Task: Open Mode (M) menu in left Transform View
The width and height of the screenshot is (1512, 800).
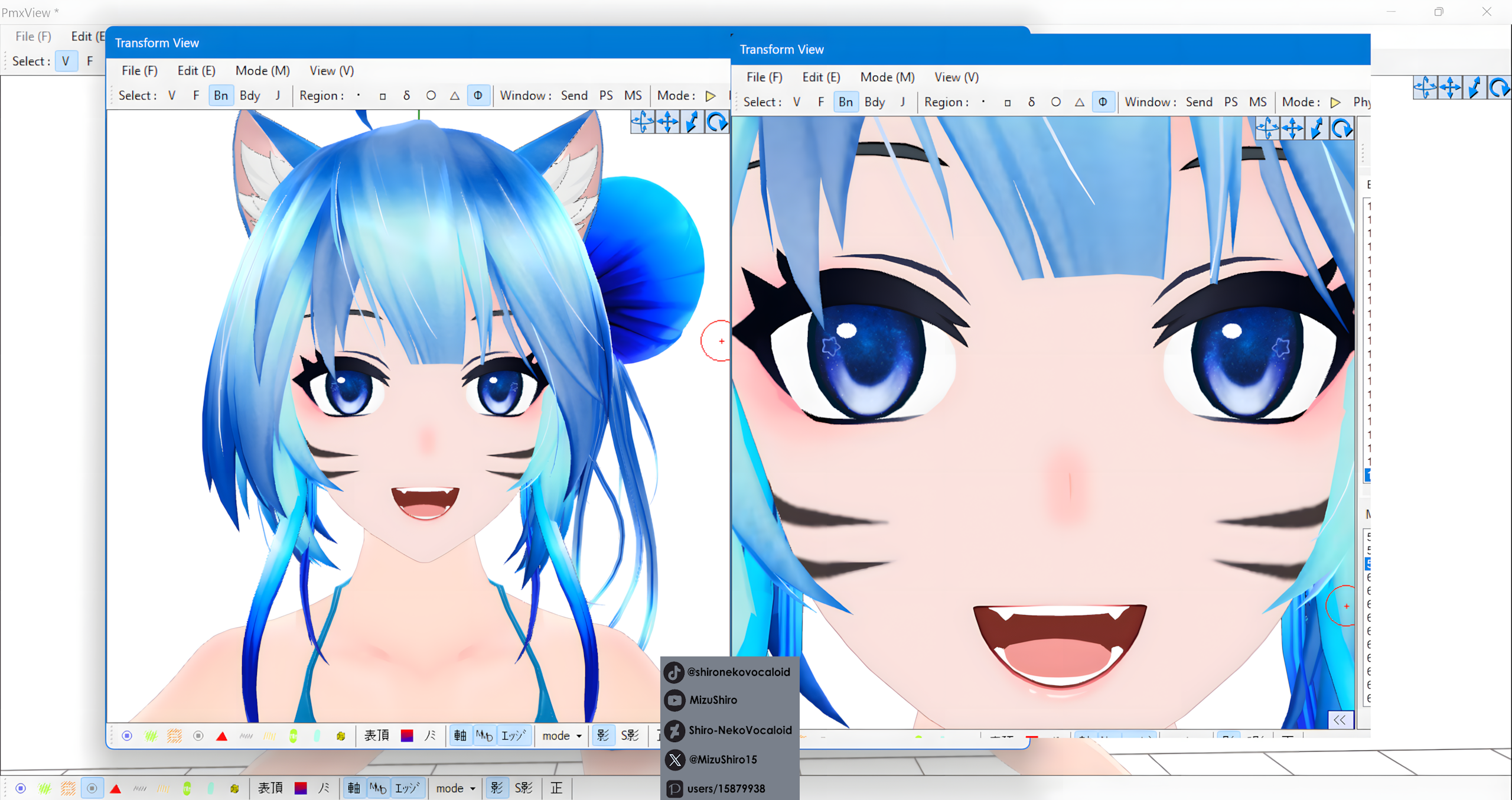Action: [262, 71]
